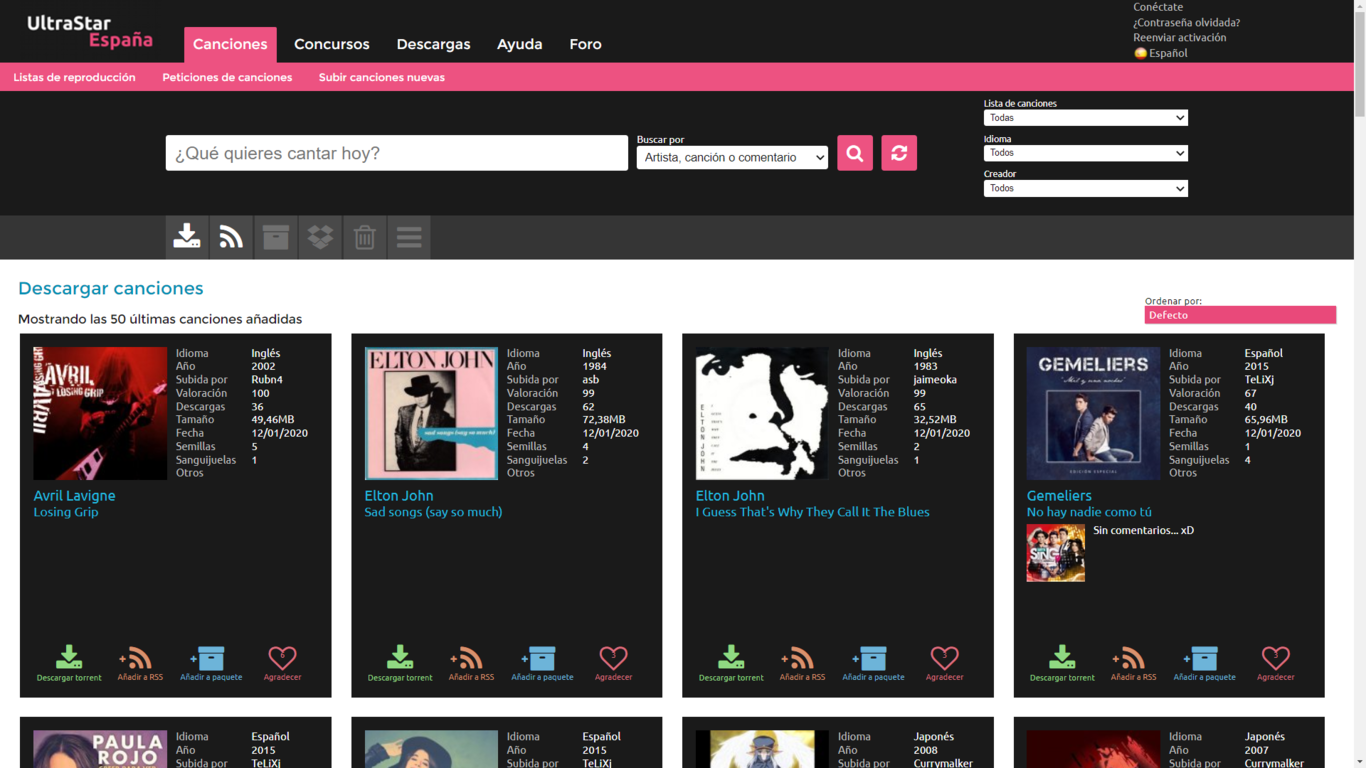
Task: Click the Peticiones de canciones link
Action: [227, 77]
